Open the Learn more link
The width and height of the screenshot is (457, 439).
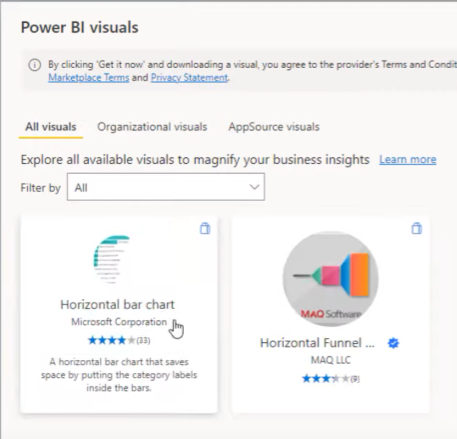pos(408,160)
